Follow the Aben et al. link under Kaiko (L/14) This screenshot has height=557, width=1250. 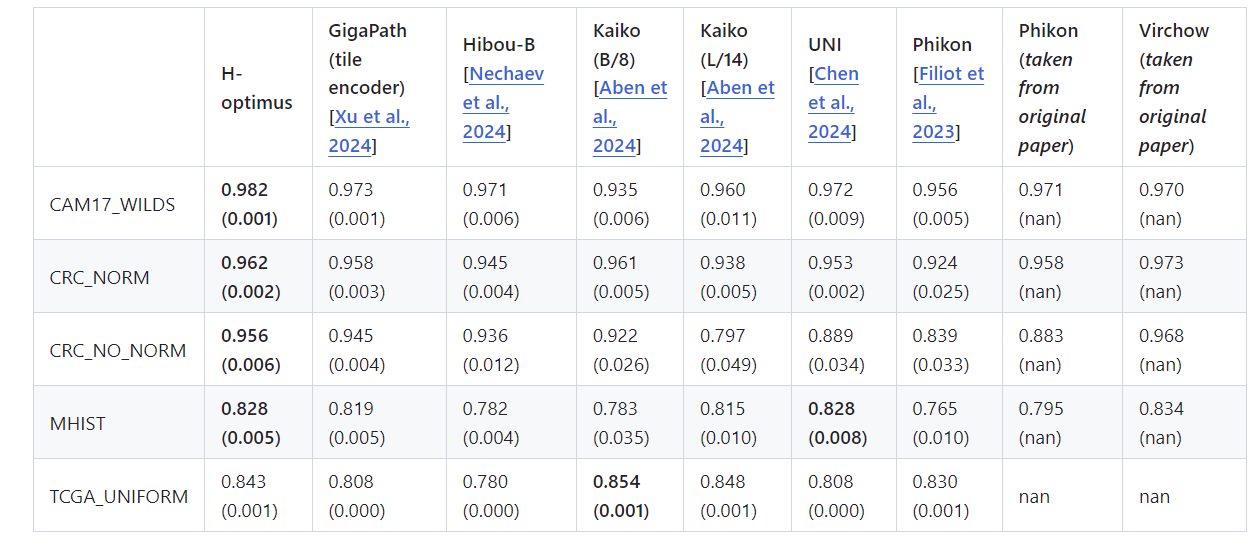click(x=737, y=116)
